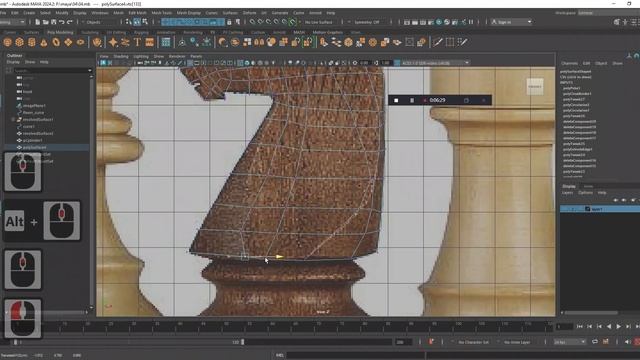Select polySurface4 in the Outliner
Viewport: 640px width, 360px height.
click(34, 147)
